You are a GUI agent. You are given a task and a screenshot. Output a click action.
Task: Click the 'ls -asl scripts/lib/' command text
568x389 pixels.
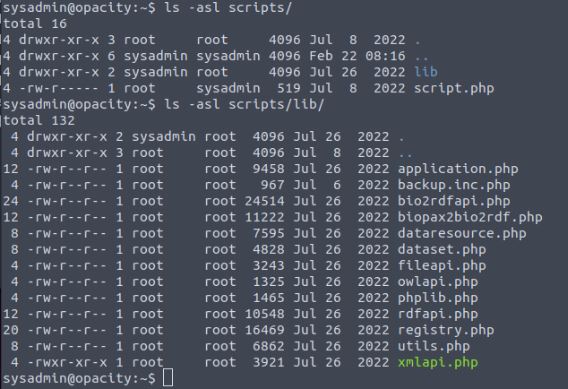click(244, 105)
